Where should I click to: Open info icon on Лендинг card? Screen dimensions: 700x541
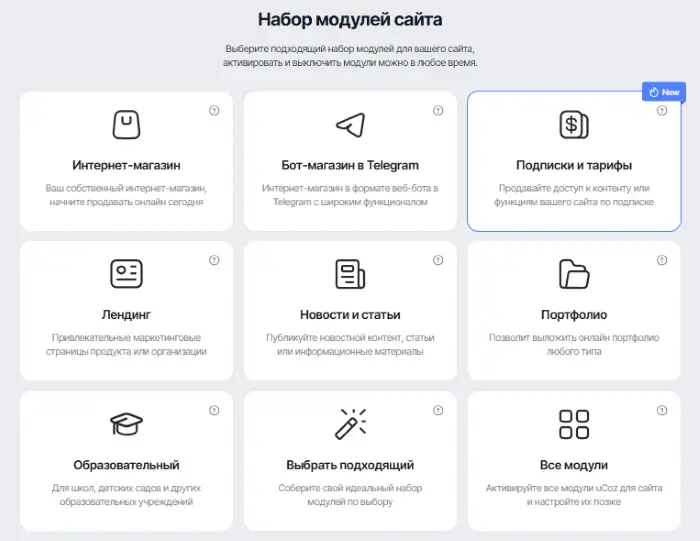214,260
